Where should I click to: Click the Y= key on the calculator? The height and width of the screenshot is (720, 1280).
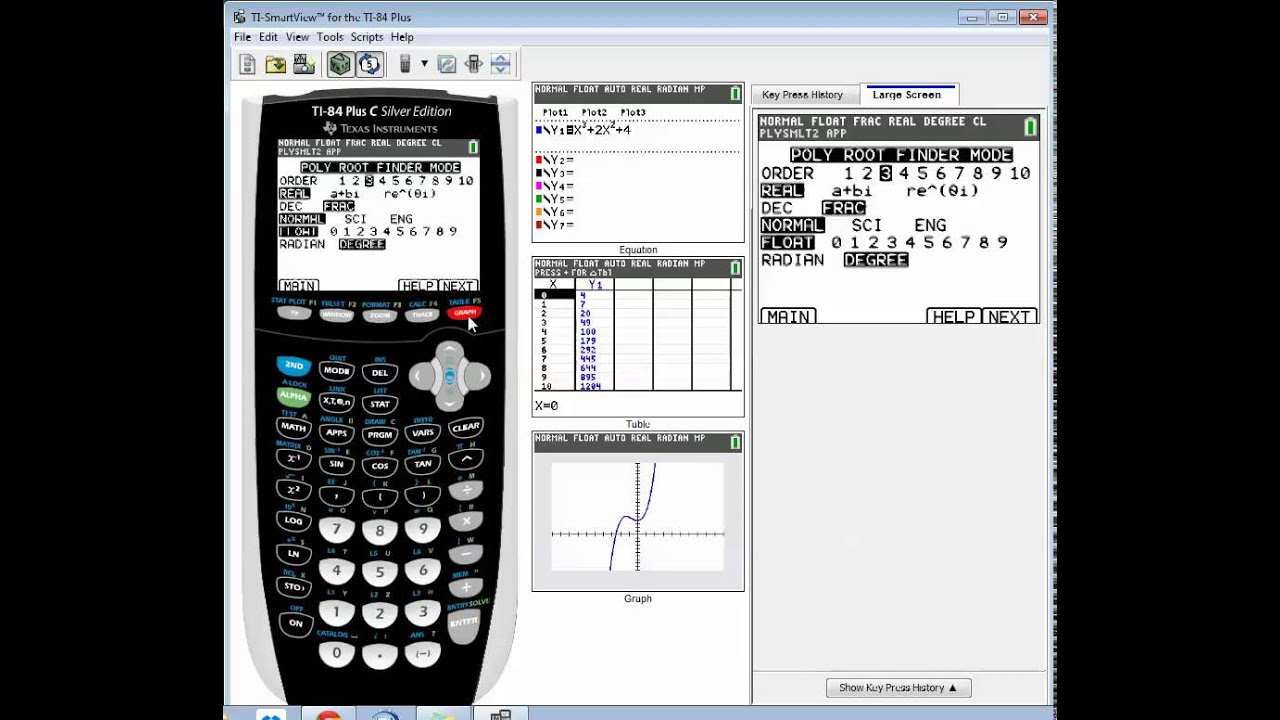(x=294, y=313)
